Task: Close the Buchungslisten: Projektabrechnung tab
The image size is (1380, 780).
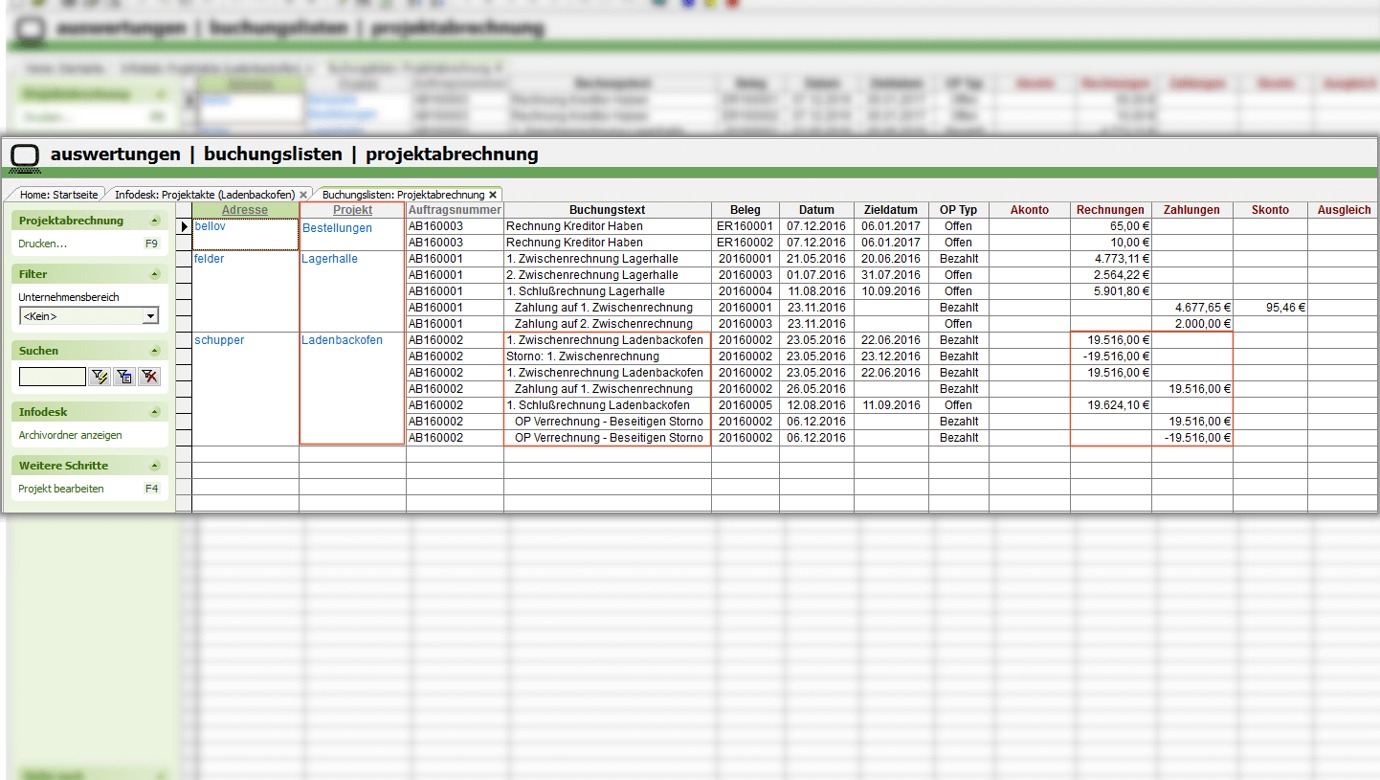Action: (493, 195)
